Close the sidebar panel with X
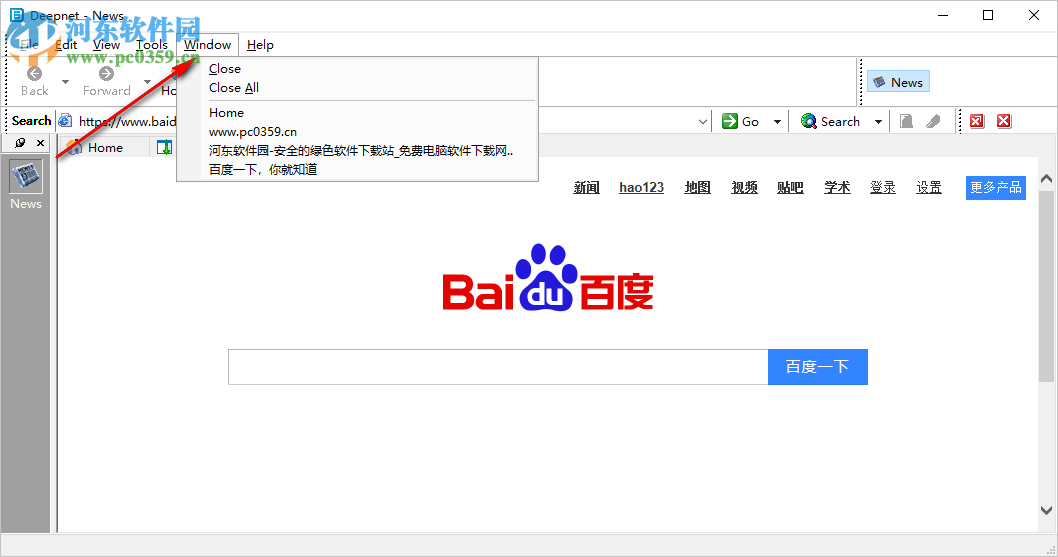The image size is (1058, 557). click(40, 142)
